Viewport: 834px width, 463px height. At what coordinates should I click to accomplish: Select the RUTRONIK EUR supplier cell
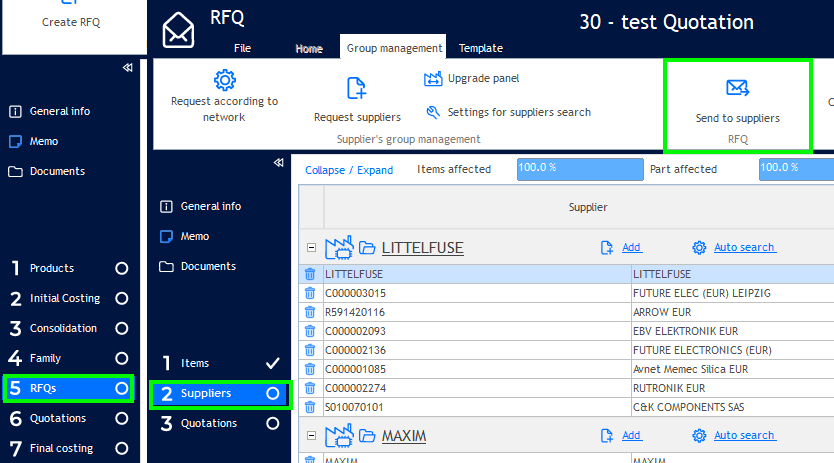pyautogui.click(x=732, y=388)
